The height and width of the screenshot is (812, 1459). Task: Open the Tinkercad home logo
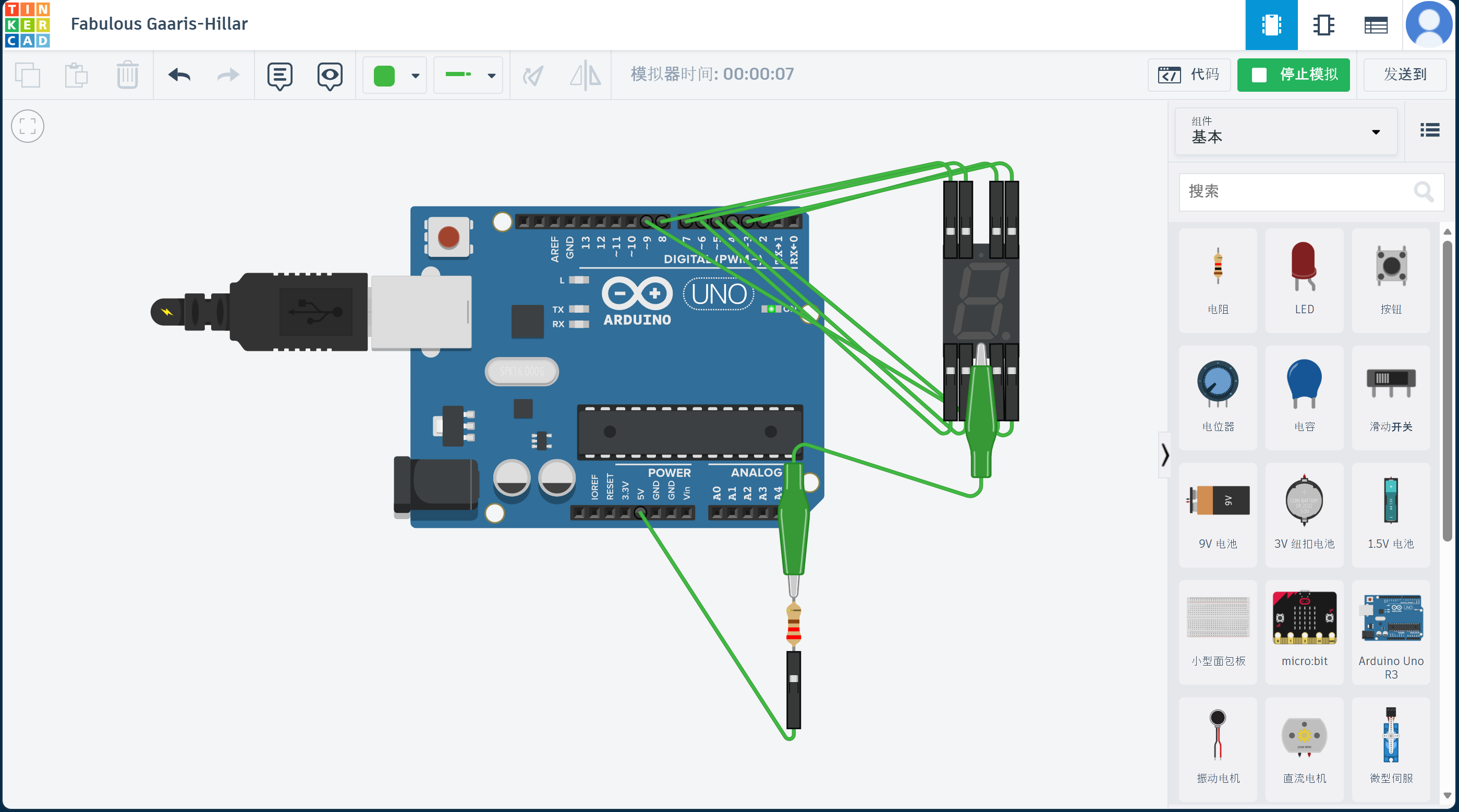pyautogui.click(x=27, y=24)
